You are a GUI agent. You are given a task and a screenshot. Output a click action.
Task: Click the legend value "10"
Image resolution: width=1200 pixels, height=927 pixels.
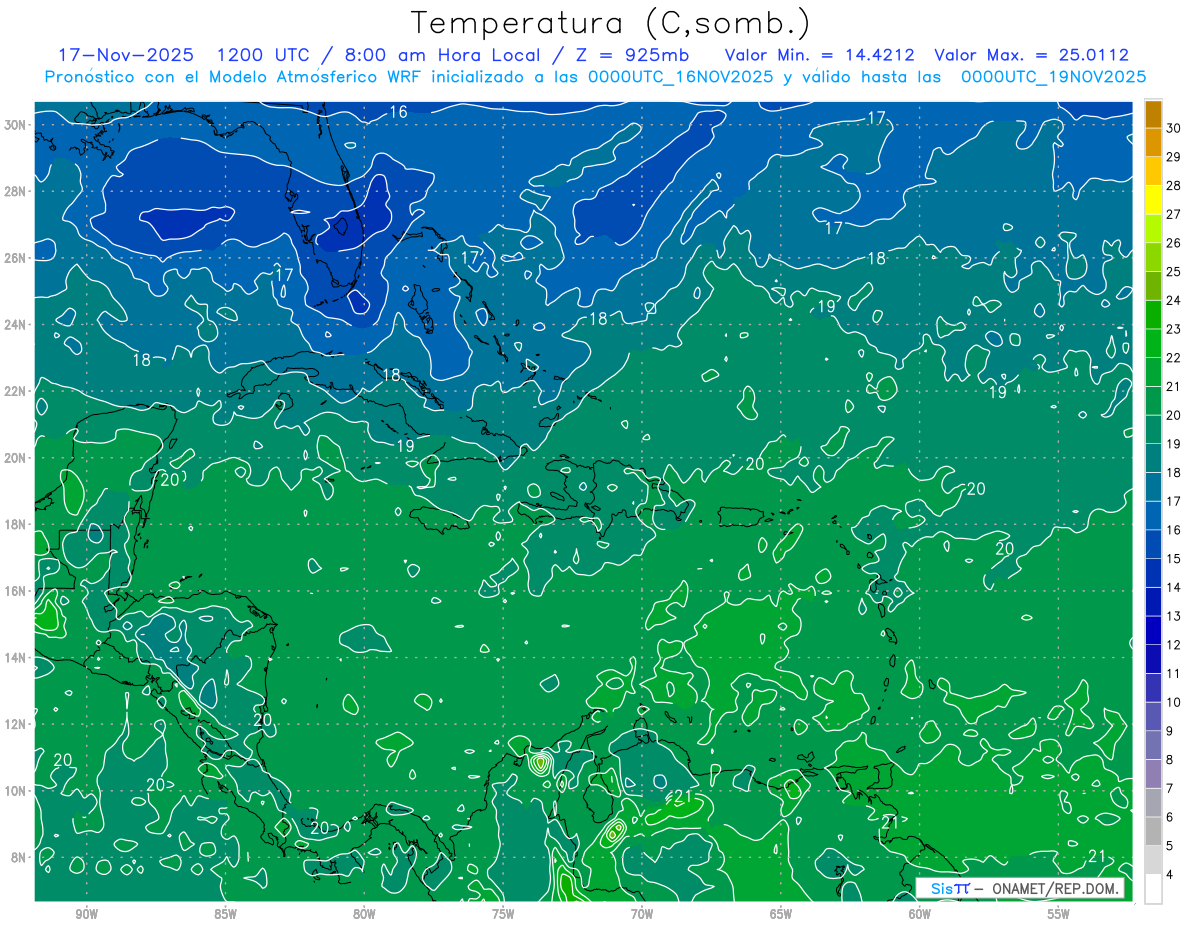tap(1173, 703)
